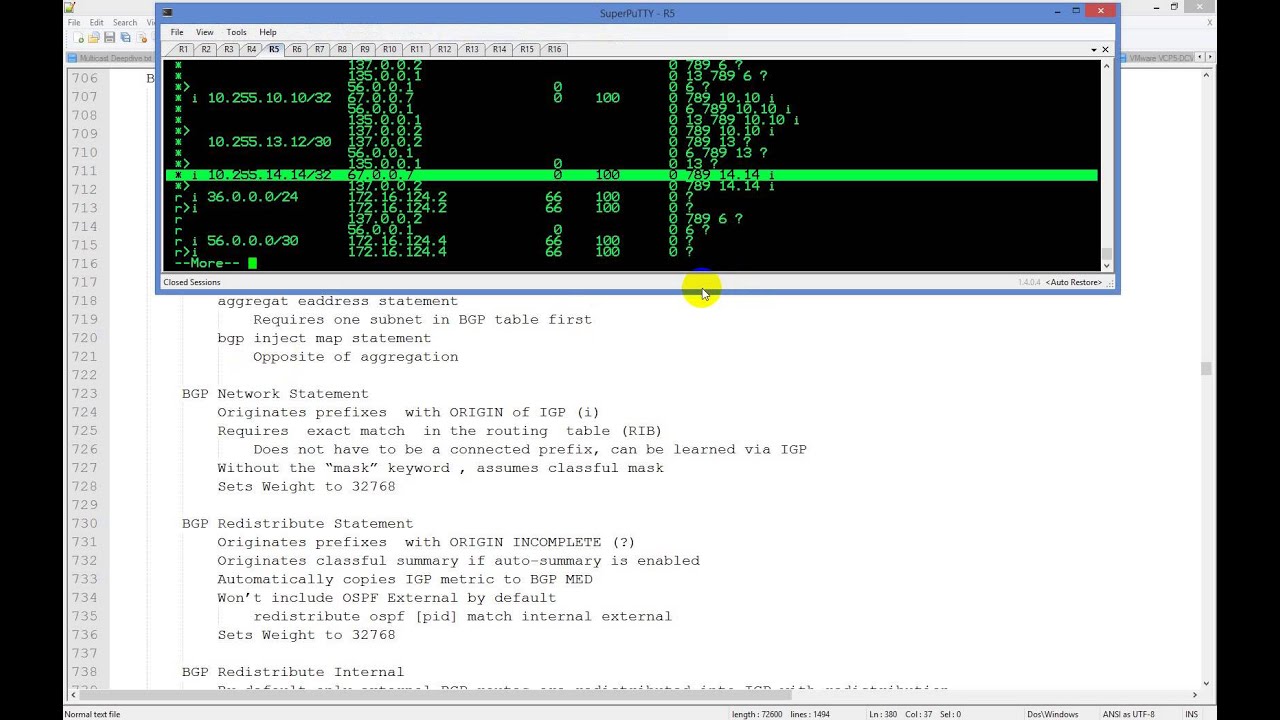
Task: Switch to the R6 session tab
Action: coord(297,49)
